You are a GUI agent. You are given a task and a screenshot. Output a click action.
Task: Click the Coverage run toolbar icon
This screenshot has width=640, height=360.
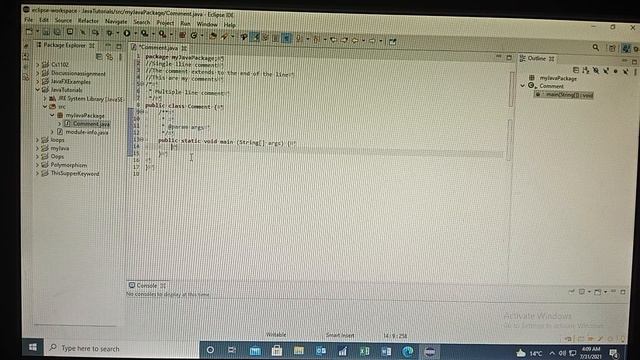[x=144, y=33]
